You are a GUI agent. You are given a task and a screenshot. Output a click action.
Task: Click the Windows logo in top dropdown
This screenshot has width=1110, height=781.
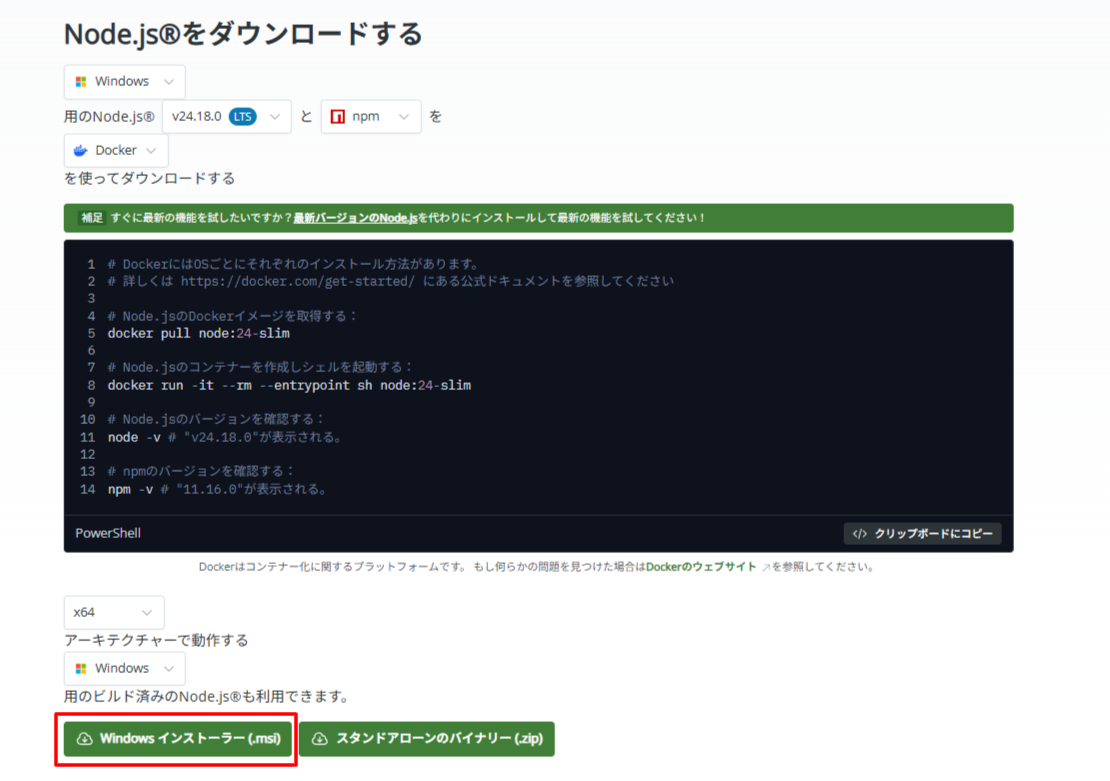pos(81,81)
